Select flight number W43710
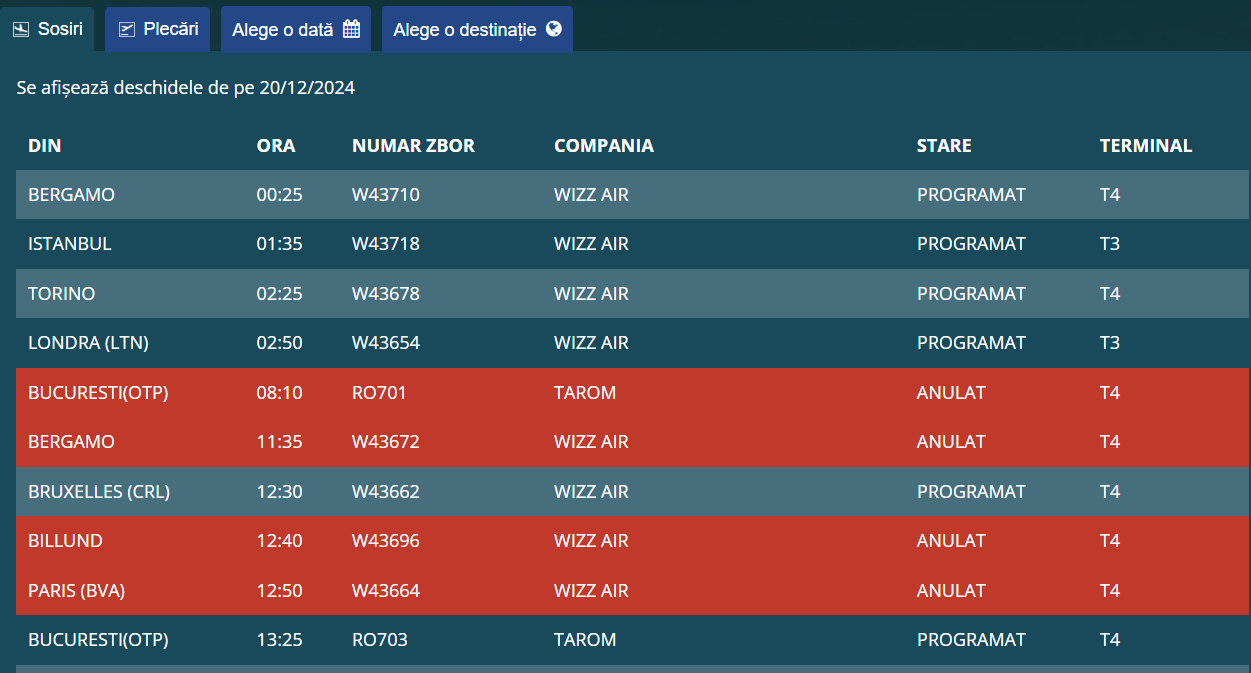This screenshot has width=1251, height=673. click(x=386, y=195)
